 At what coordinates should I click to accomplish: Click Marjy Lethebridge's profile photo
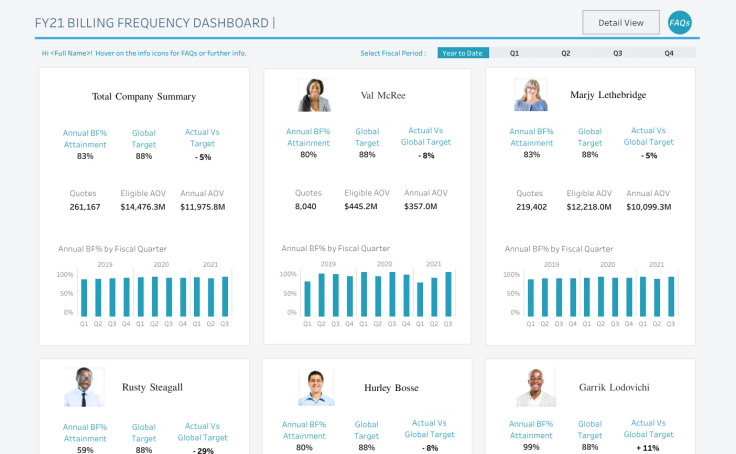point(531,95)
